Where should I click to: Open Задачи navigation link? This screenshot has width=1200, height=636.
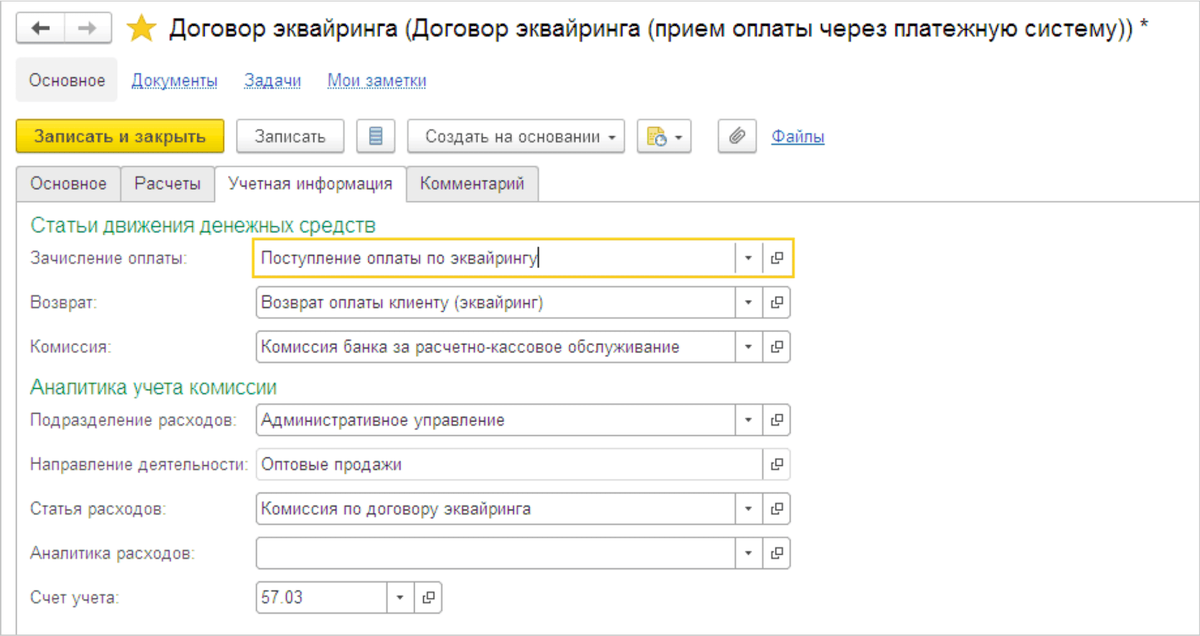(272, 81)
